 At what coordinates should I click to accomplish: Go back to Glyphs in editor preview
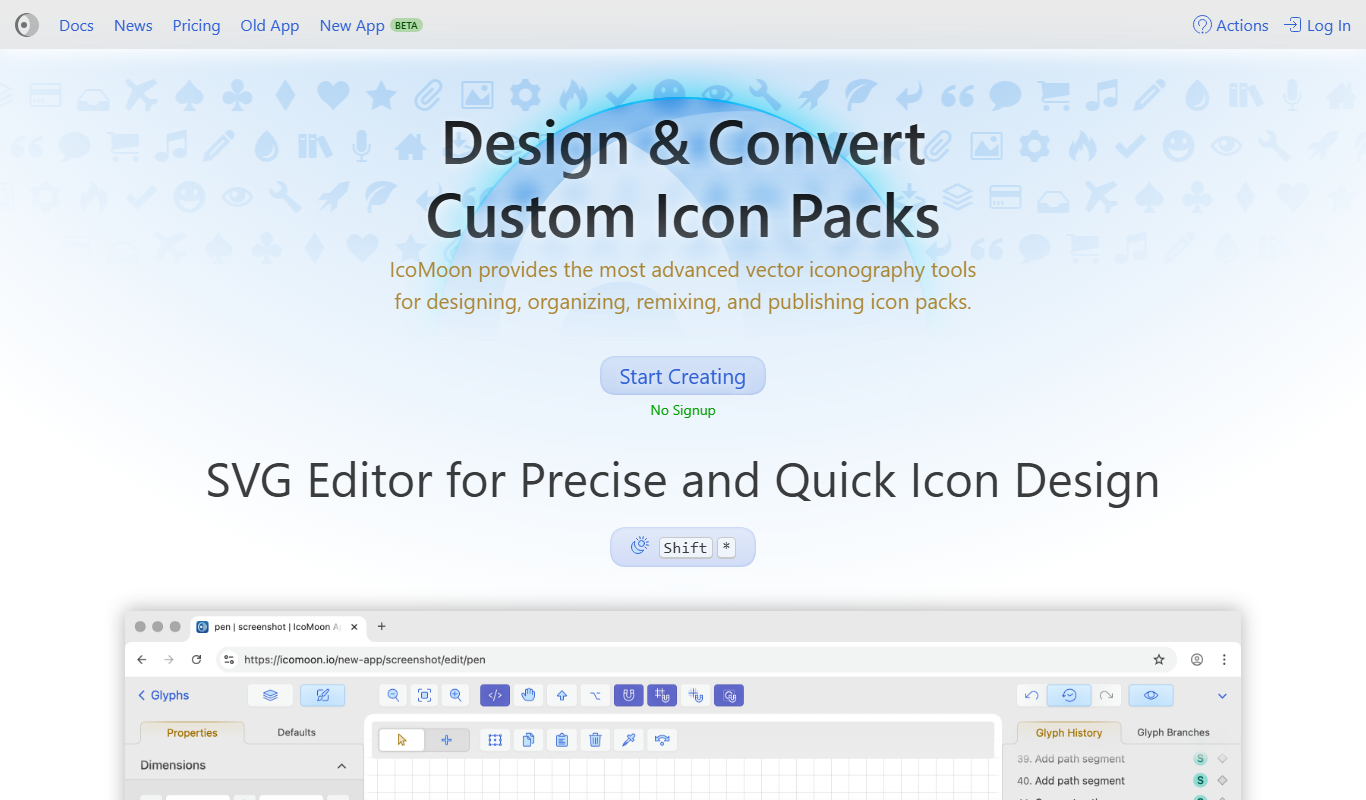(164, 695)
